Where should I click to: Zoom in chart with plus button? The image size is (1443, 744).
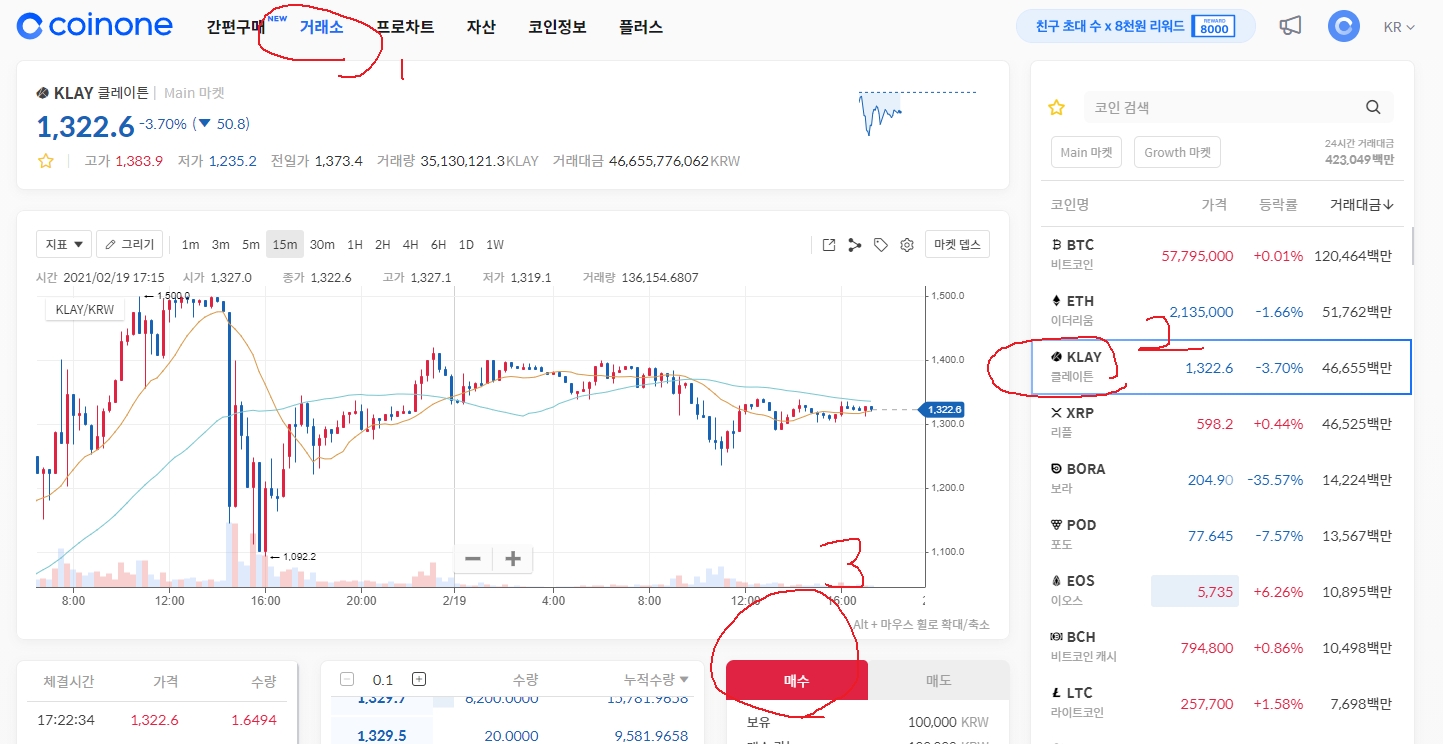[513, 558]
